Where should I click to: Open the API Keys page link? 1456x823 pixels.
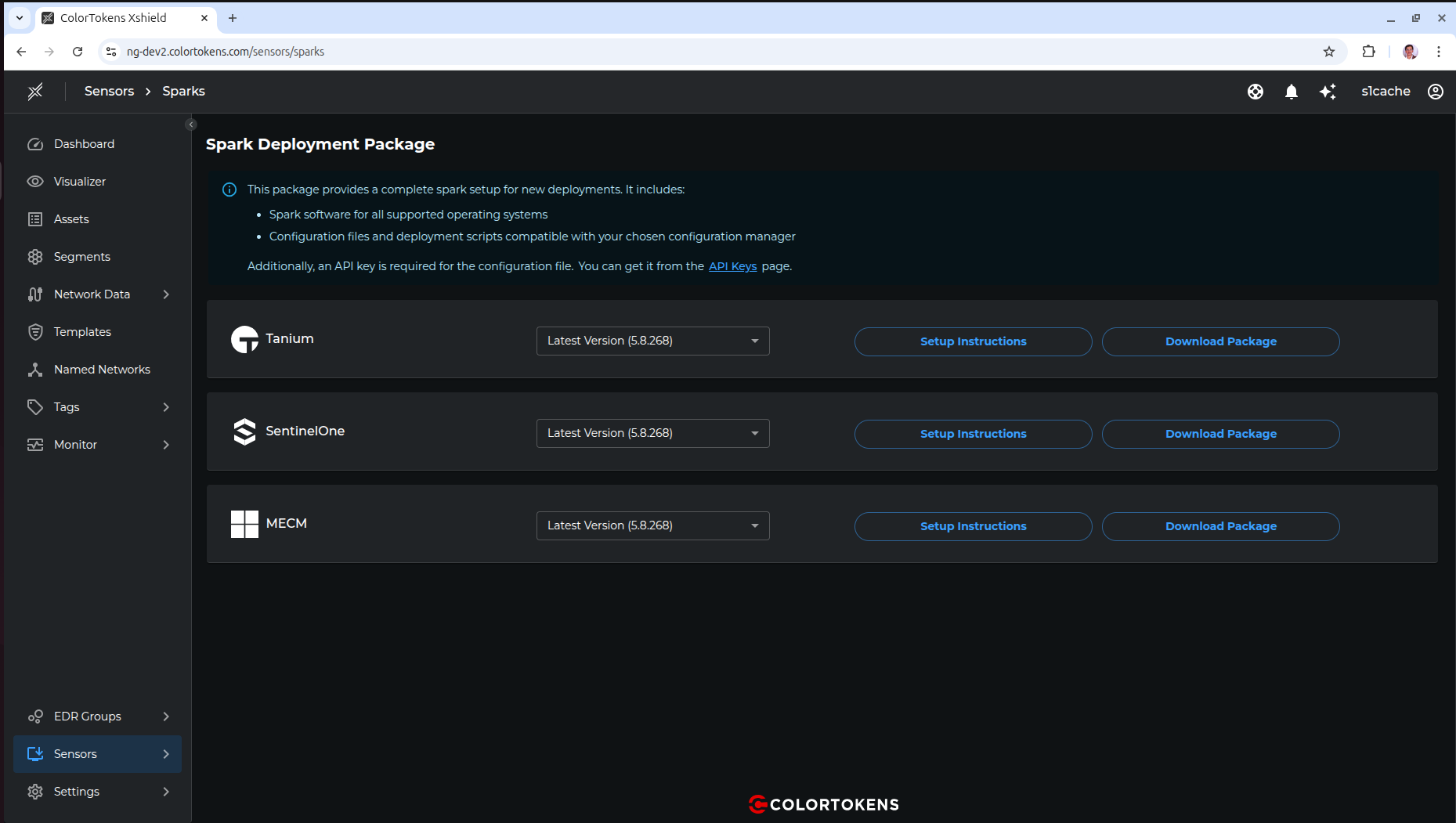(x=732, y=266)
